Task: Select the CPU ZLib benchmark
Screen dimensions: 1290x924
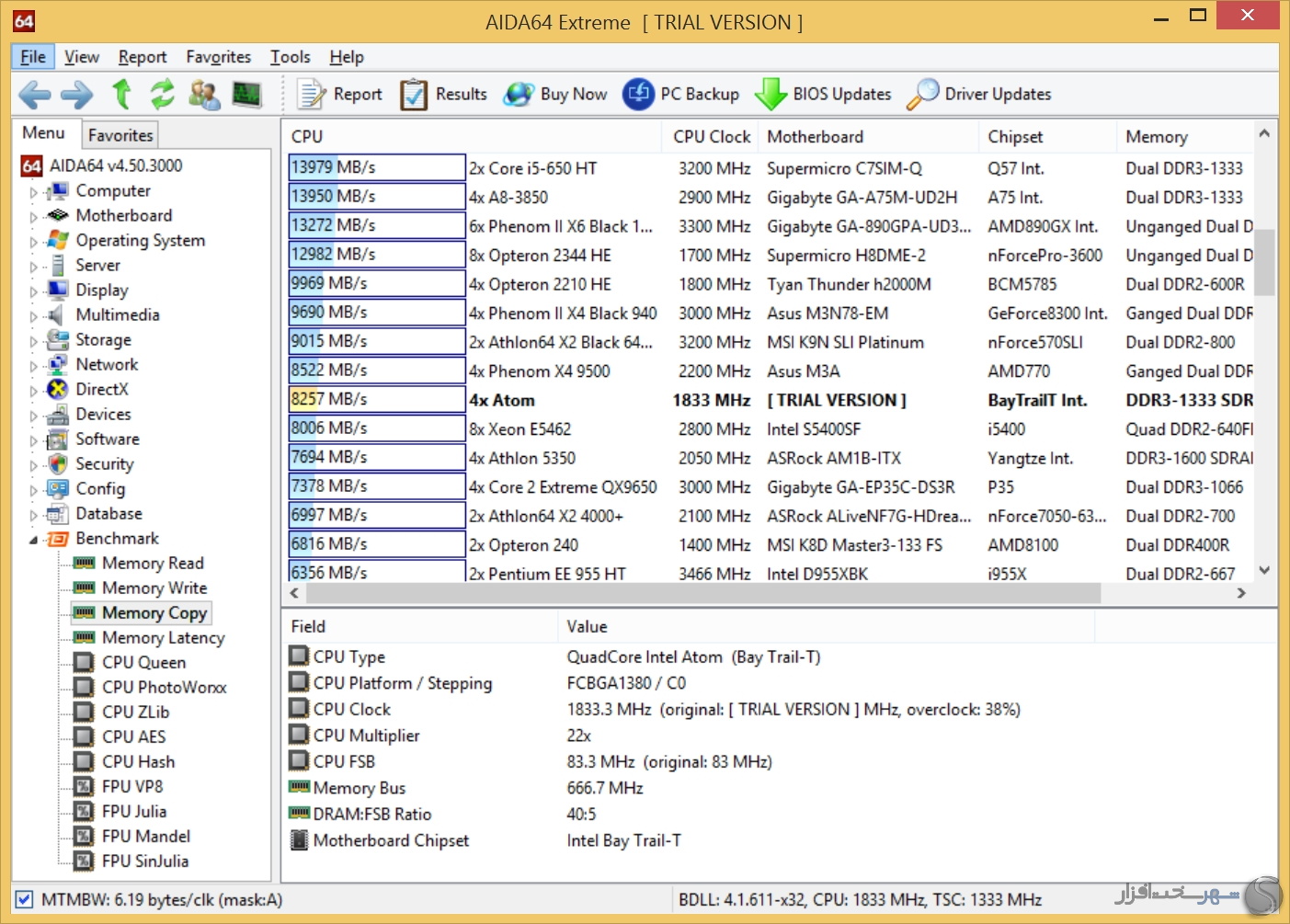Action: 135,712
